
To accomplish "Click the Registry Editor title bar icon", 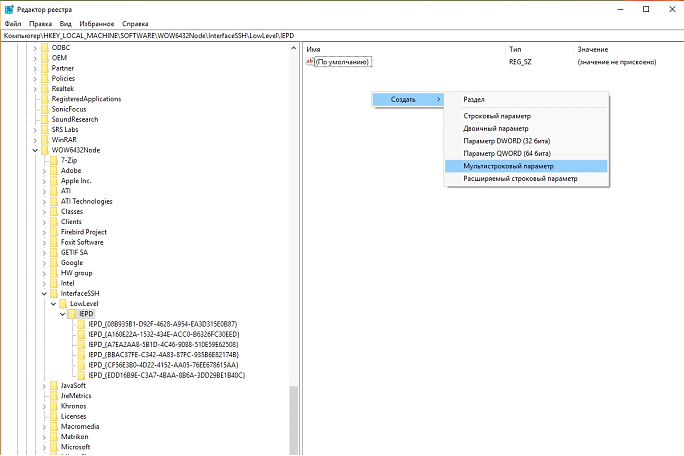I will pos(8,8).
